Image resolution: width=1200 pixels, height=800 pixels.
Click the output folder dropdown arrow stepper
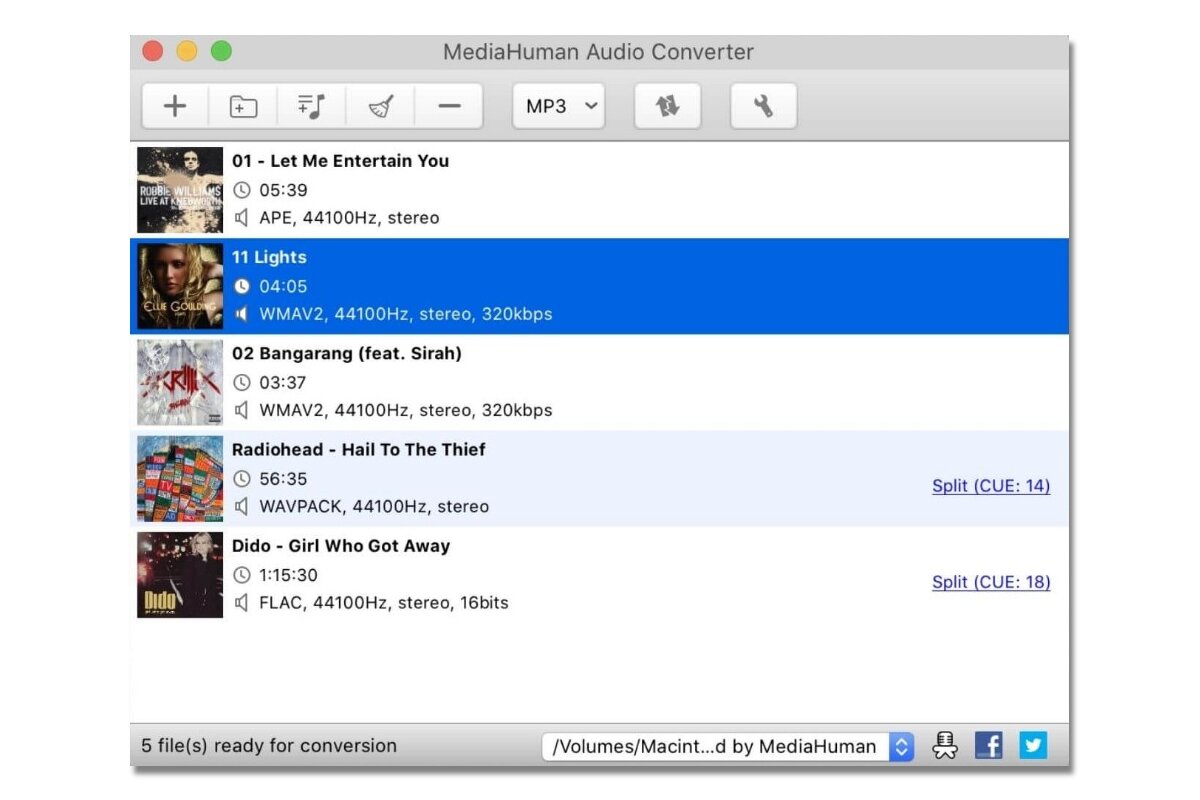pyautogui.click(x=902, y=746)
